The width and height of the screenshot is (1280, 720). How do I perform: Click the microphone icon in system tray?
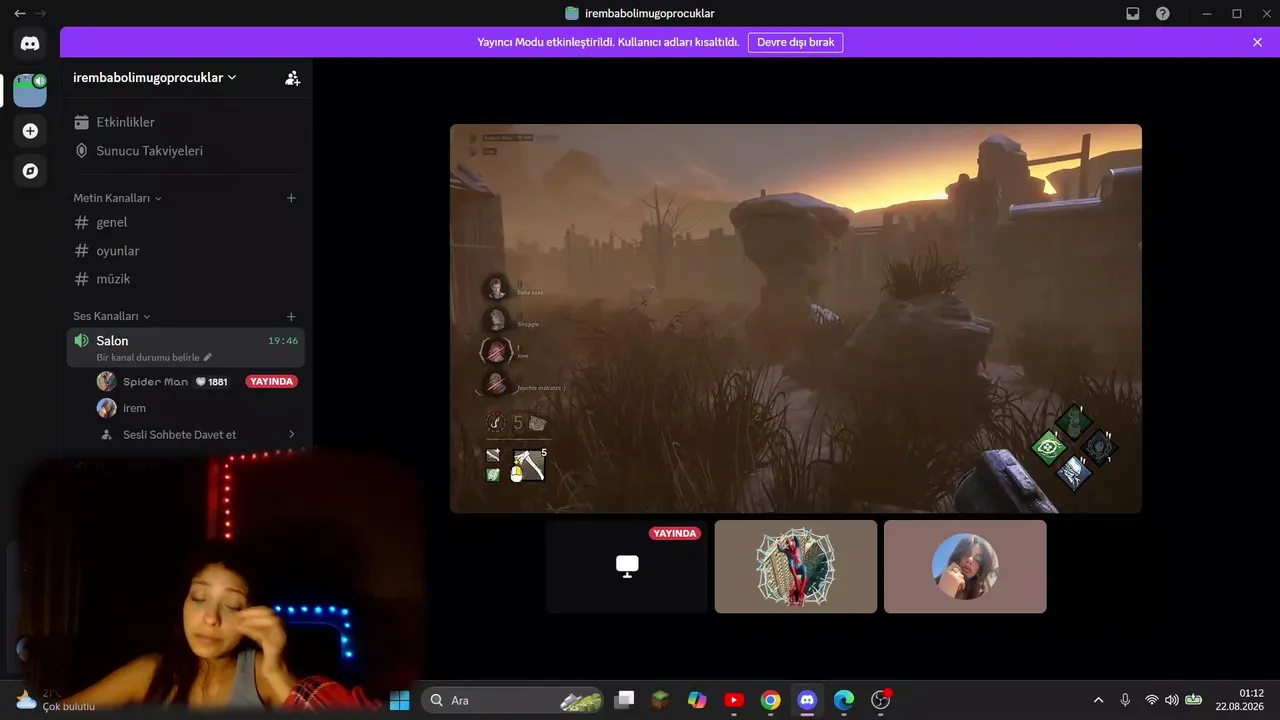tap(1125, 700)
